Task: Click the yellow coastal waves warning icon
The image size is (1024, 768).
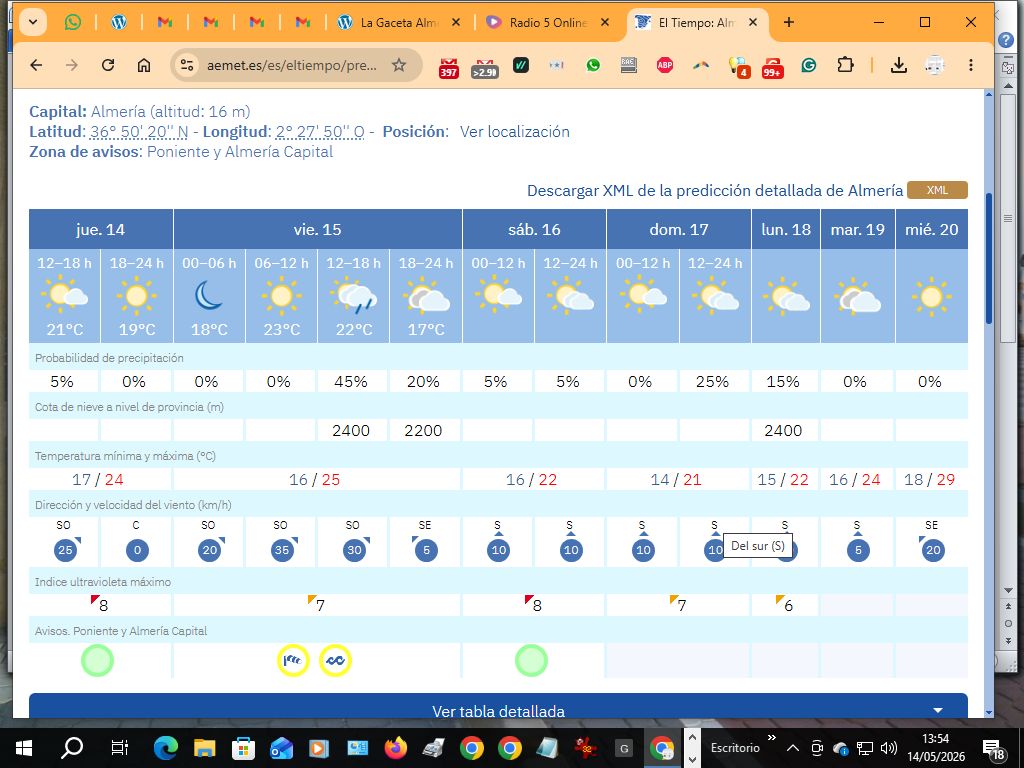Action: [335, 660]
